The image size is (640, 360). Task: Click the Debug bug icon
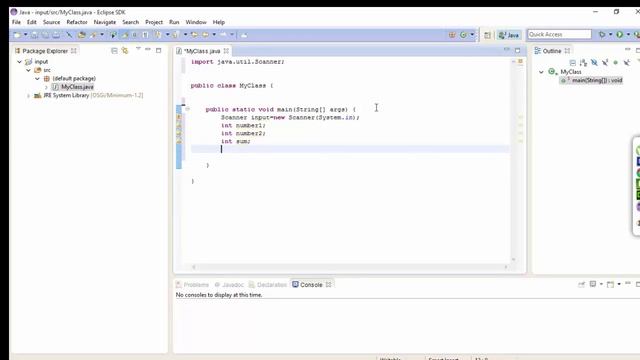coord(602,35)
